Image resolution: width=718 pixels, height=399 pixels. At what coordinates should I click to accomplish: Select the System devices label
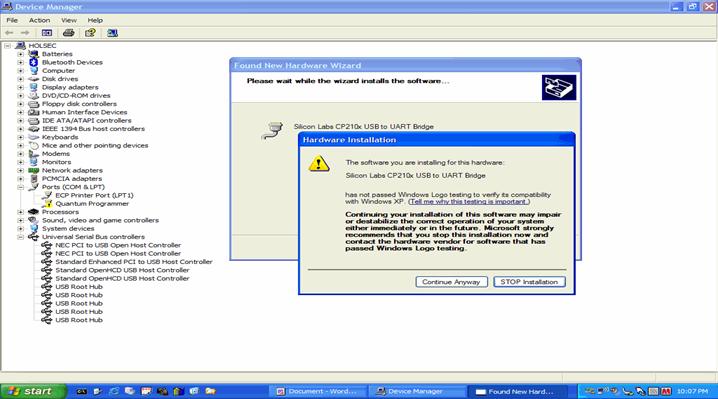point(68,229)
